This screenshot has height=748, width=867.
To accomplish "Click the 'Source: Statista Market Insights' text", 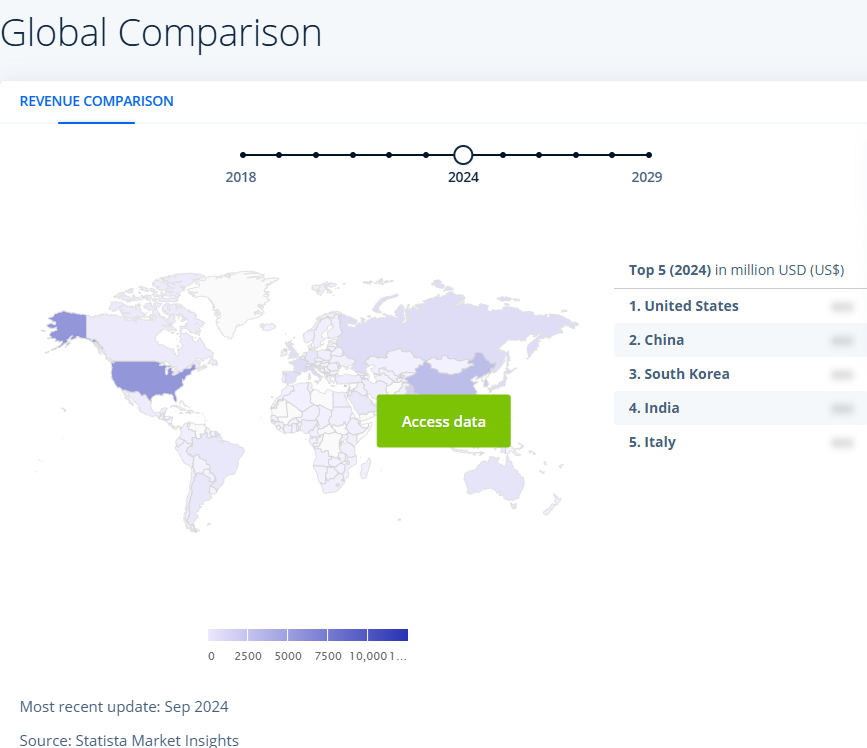I will click(129, 740).
